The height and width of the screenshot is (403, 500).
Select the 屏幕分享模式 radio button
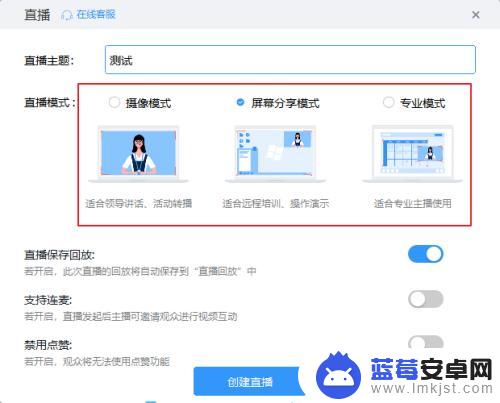[x=240, y=102]
